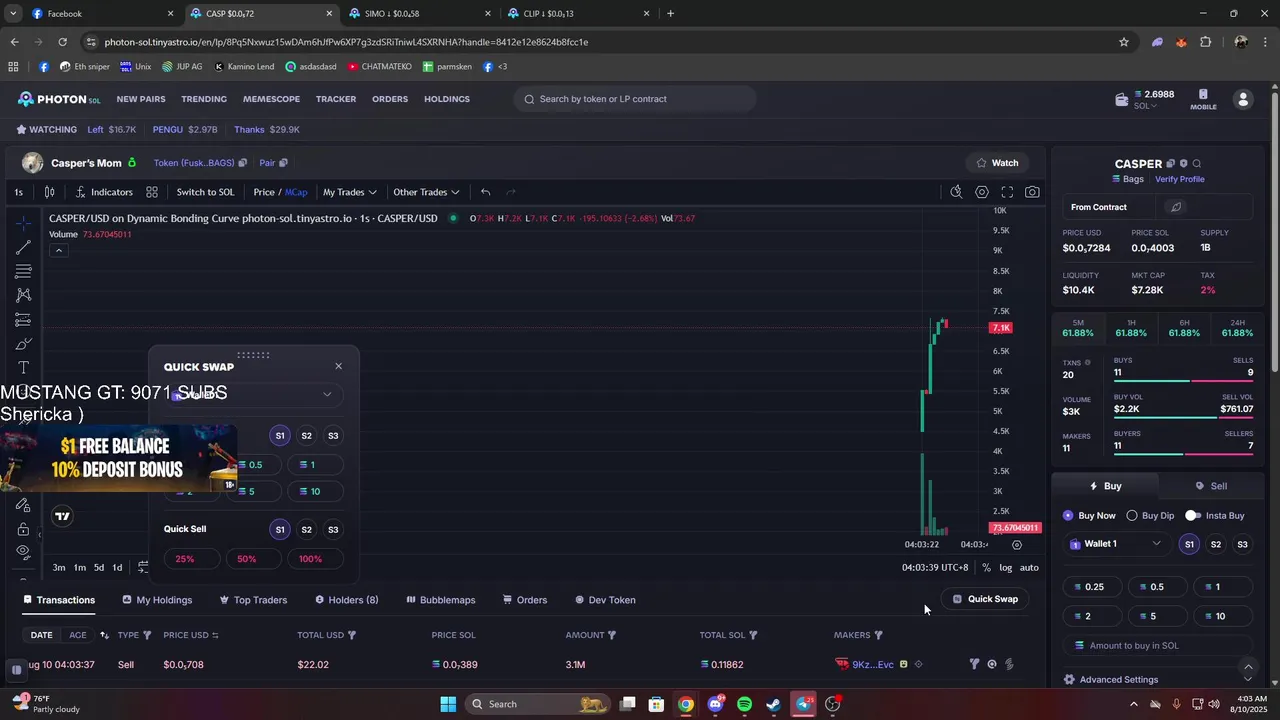Click Verify Profile link
The height and width of the screenshot is (720, 1280).
tap(1179, 179)
